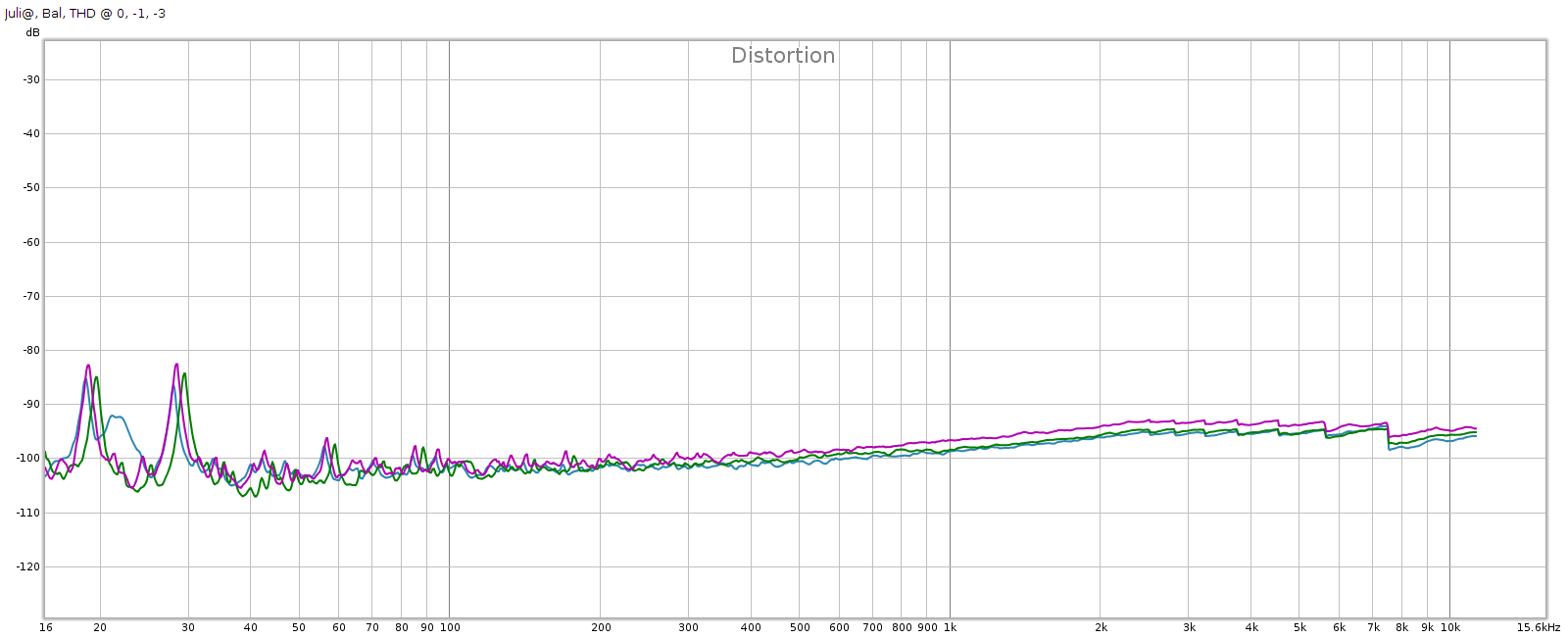Image resolution: width=1568 pixels, height=639 pixels.
Task: Click the '-30' vertical axis label
Action: point(31,80)
